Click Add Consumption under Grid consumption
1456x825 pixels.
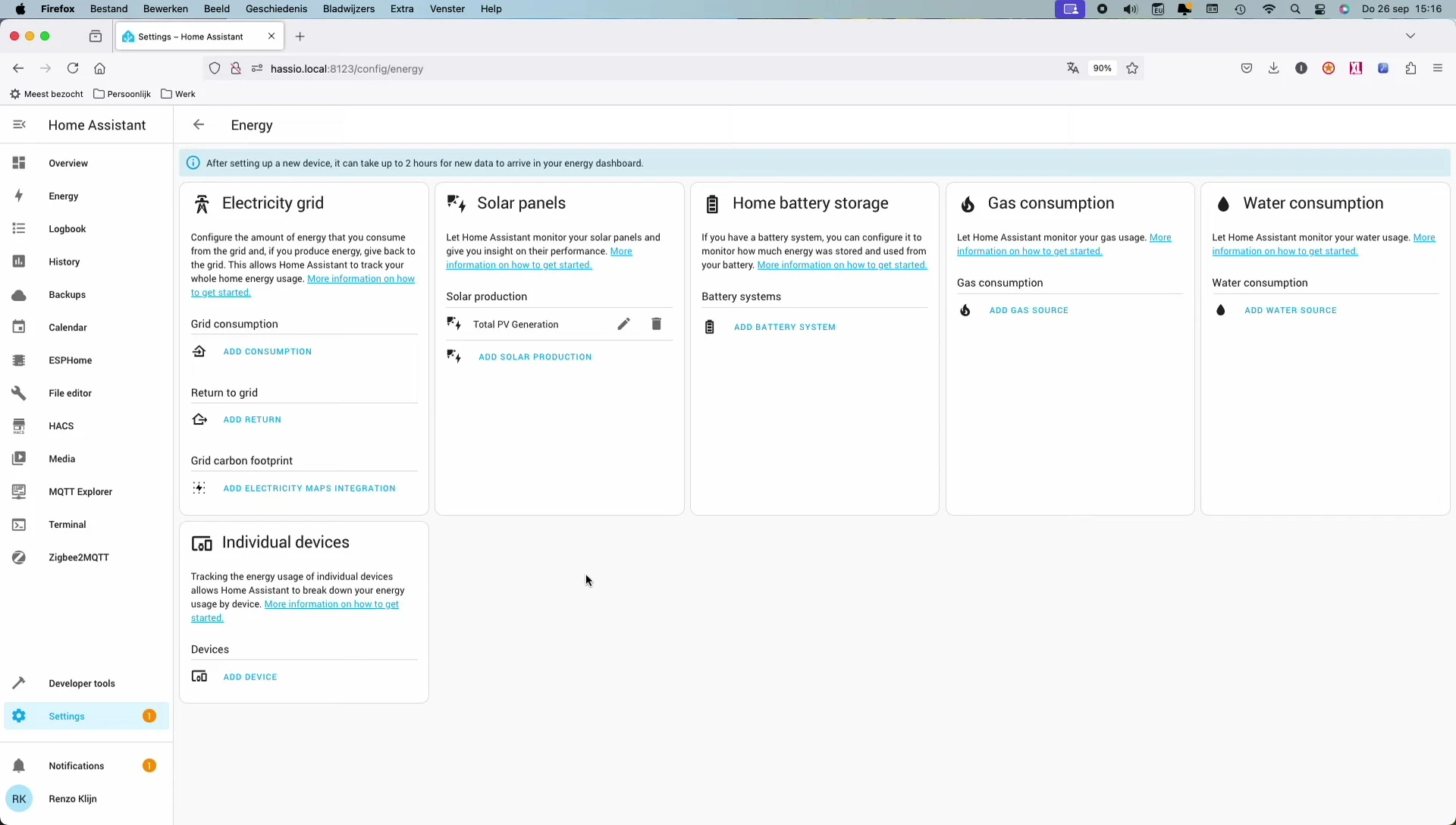(x=267, y=352)
